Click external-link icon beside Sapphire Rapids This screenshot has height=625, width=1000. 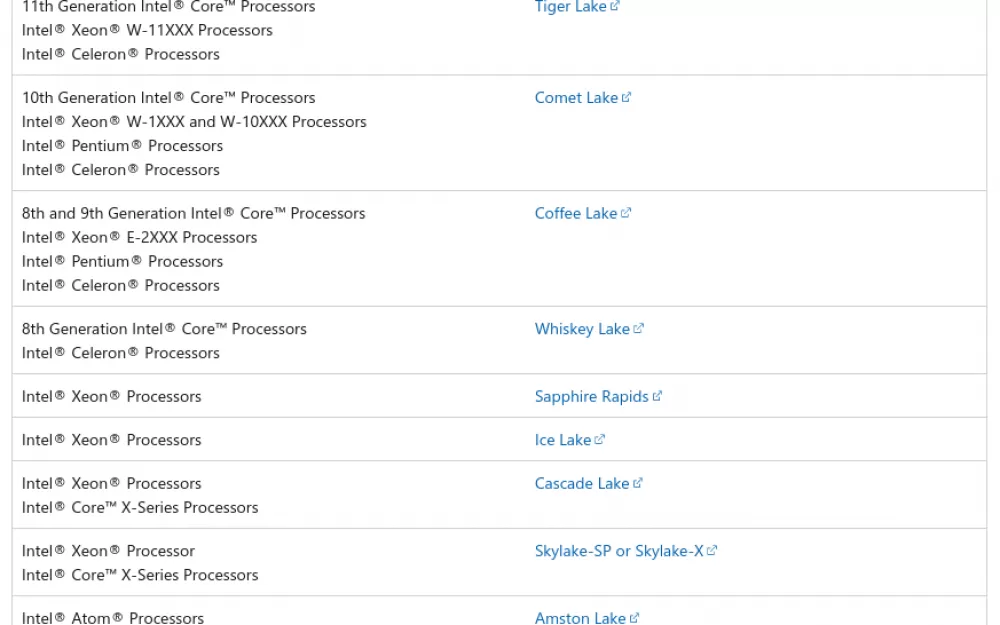tap(657, 396)
